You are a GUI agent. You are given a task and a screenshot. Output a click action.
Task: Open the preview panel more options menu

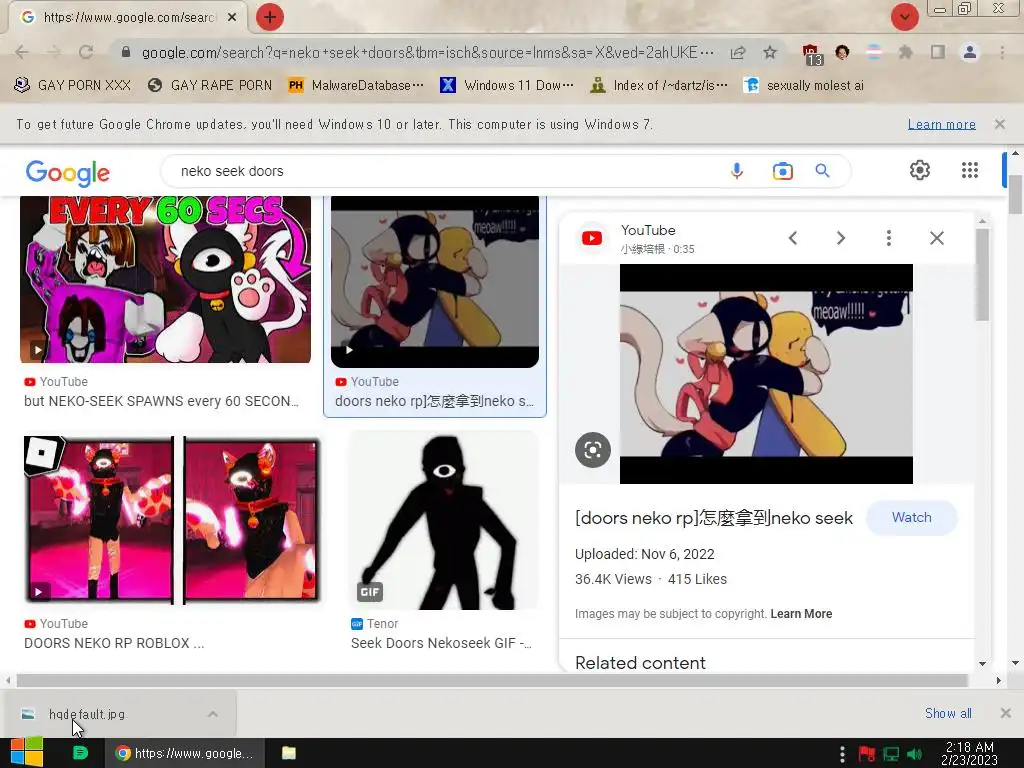[x=889, y=238]
